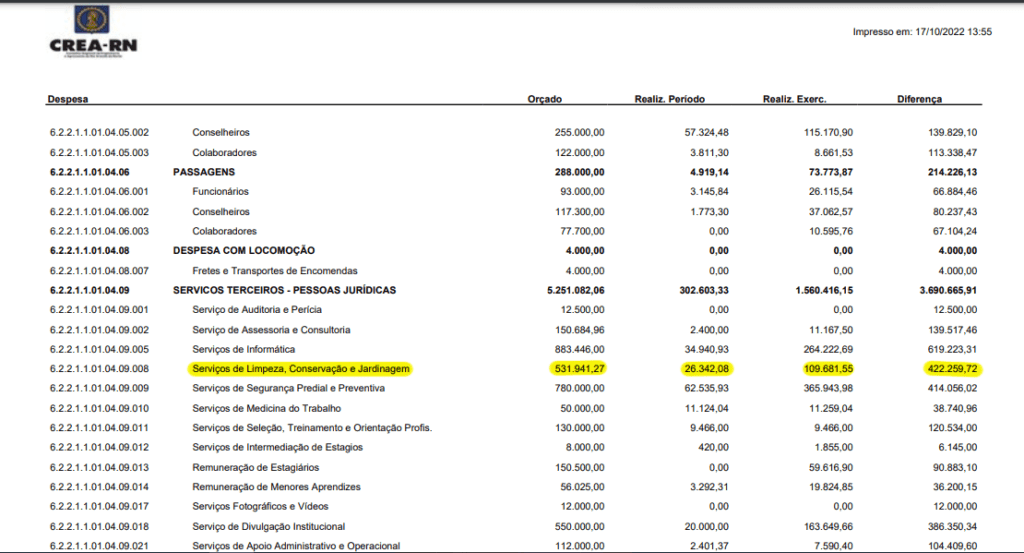Select the PASSAGENS section heading

[x=205, y=172]
